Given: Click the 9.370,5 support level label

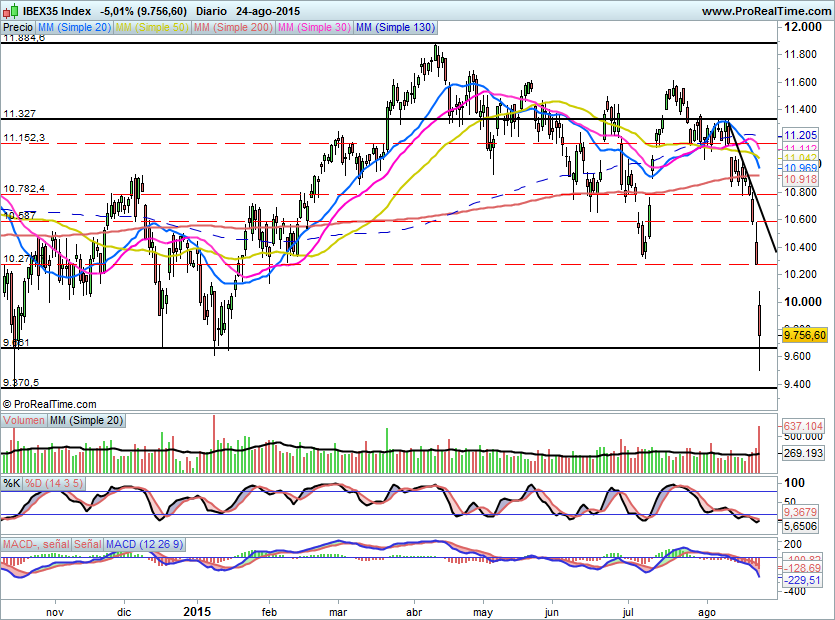Looking at the screenshot, I should coord(21,382).
